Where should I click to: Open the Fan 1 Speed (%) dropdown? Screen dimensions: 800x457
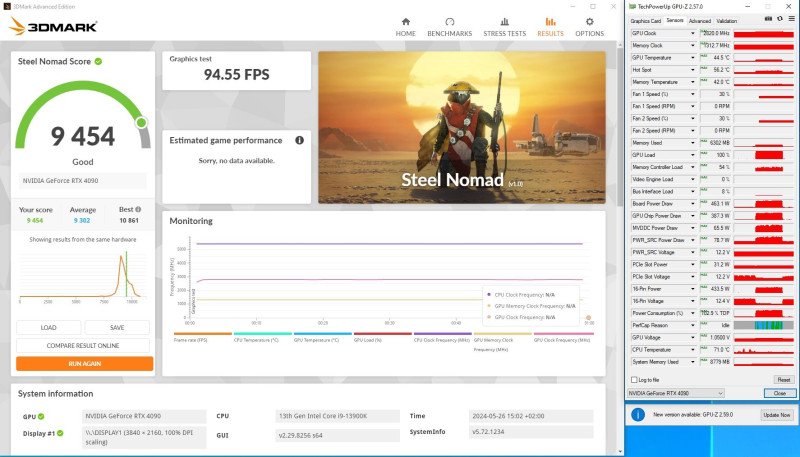coord(692,94)
